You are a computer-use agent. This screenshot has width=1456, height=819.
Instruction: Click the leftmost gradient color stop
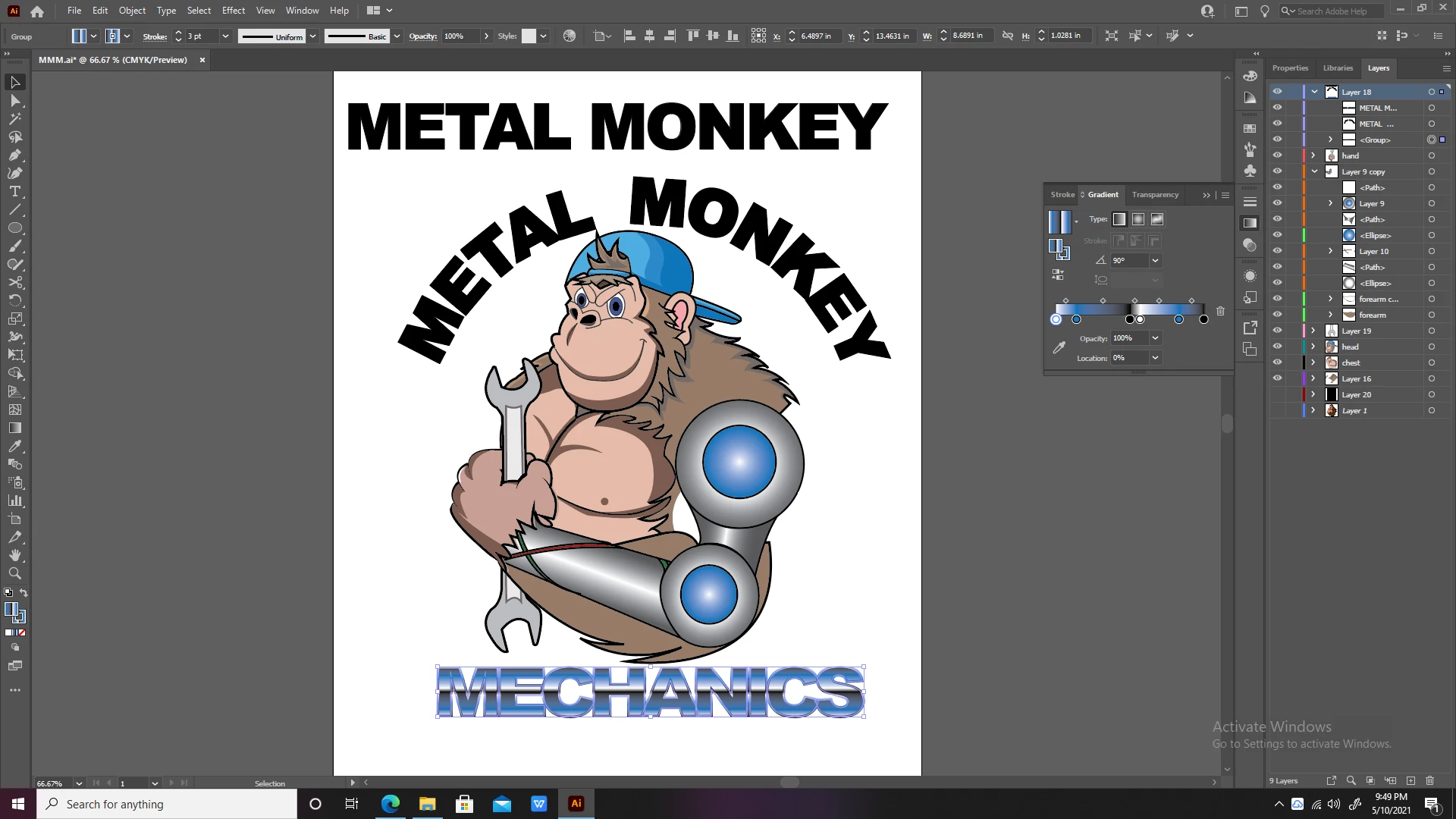coord(1056,319)
